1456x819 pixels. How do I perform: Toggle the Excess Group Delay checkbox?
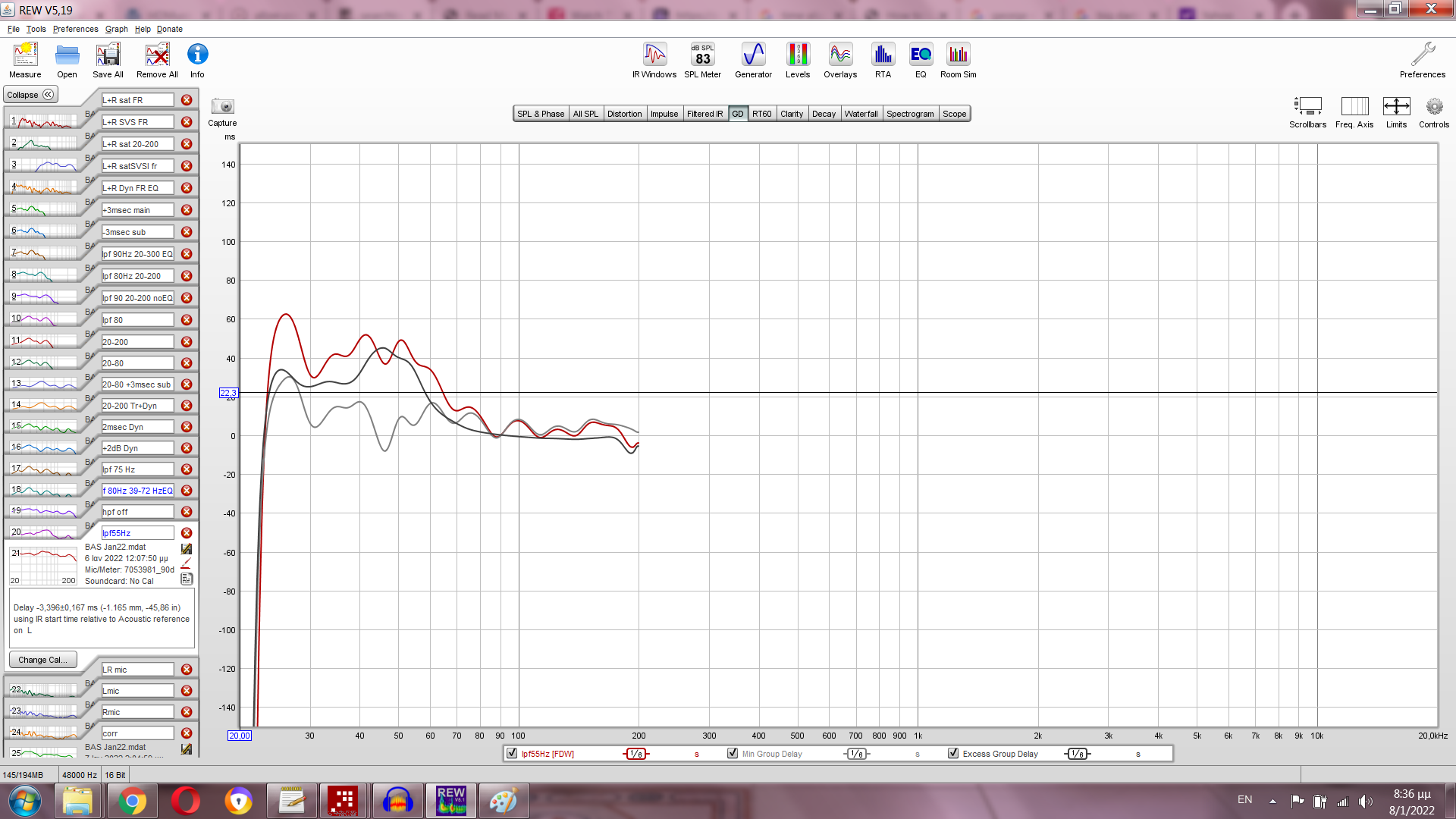953,753
